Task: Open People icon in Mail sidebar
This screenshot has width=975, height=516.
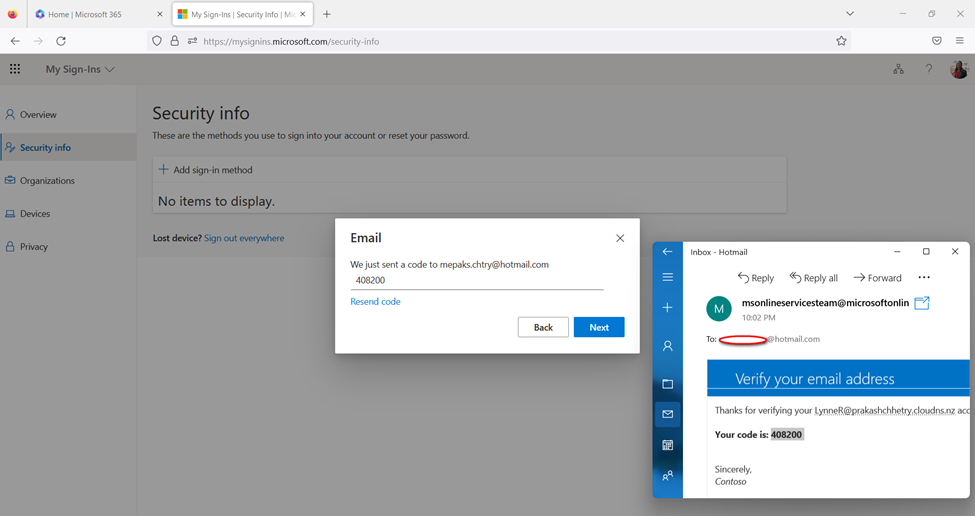Action: (x=667, y=476)
